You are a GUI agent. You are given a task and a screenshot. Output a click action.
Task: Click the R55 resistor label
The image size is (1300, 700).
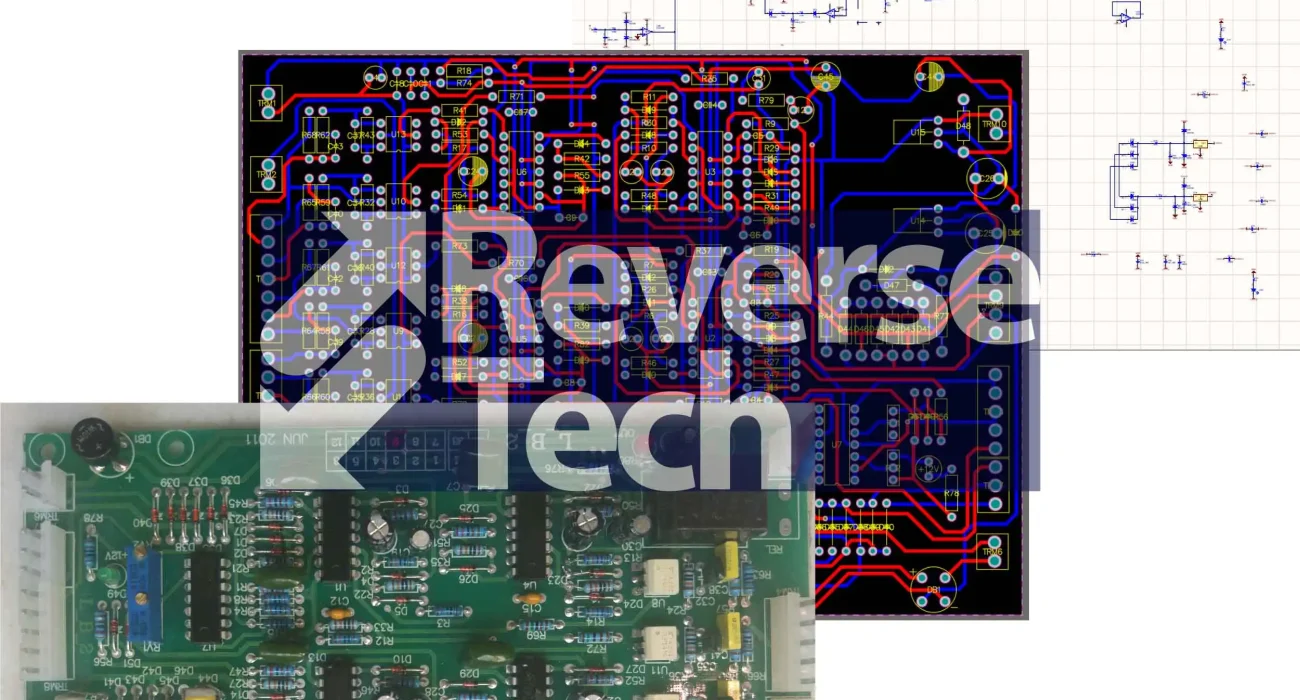[x=582, y=175]
